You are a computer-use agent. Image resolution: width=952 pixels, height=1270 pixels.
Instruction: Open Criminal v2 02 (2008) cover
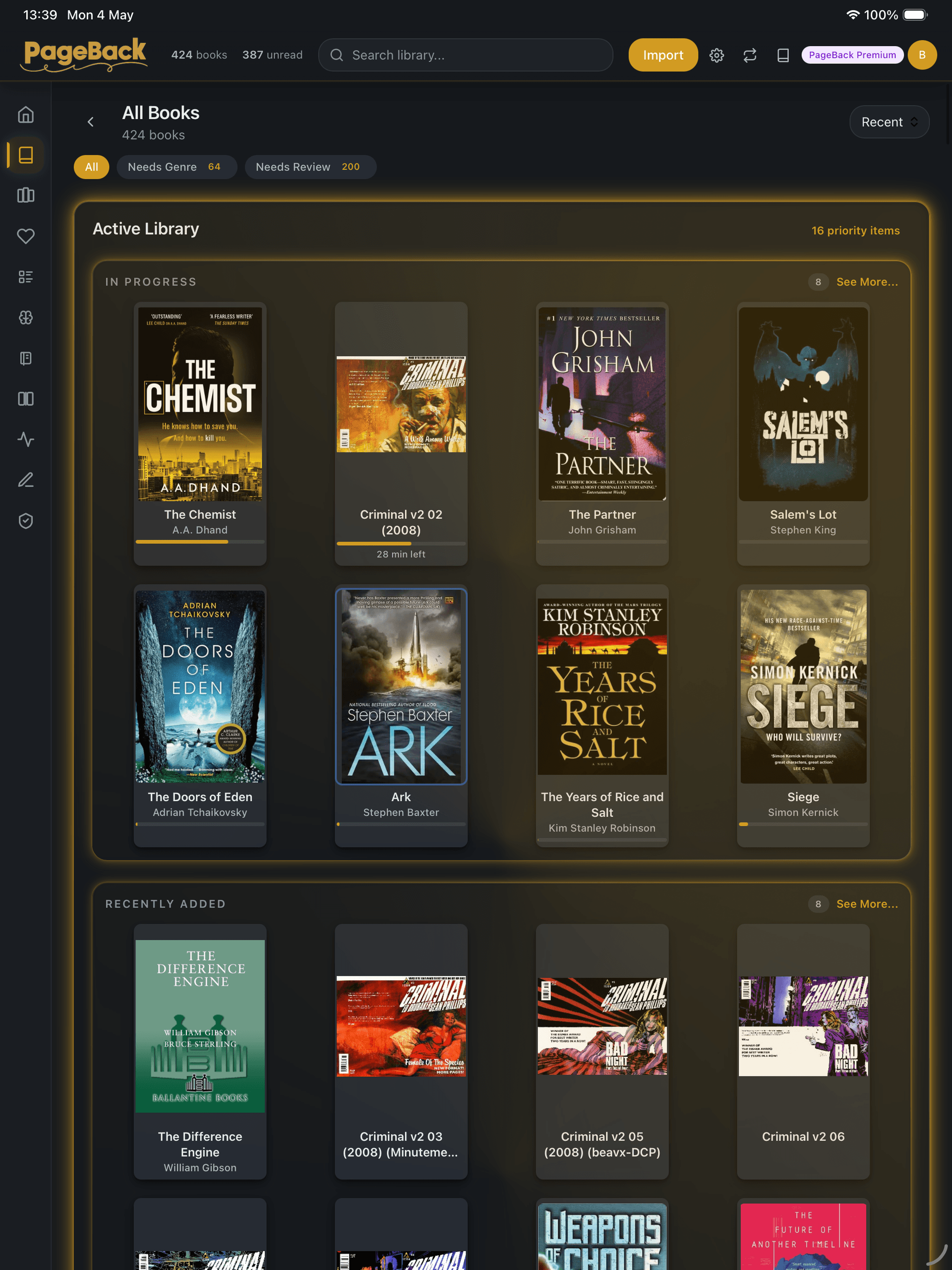401,404
